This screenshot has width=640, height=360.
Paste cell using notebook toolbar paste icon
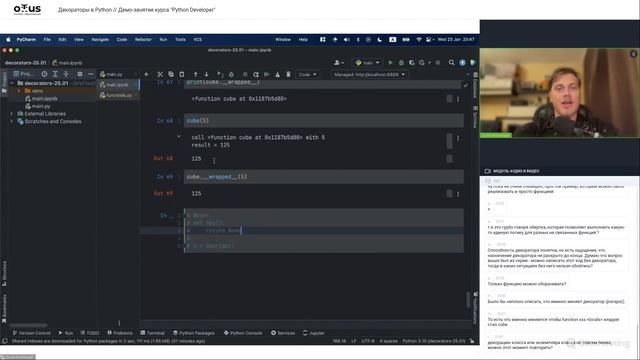(x=182, y=74)
